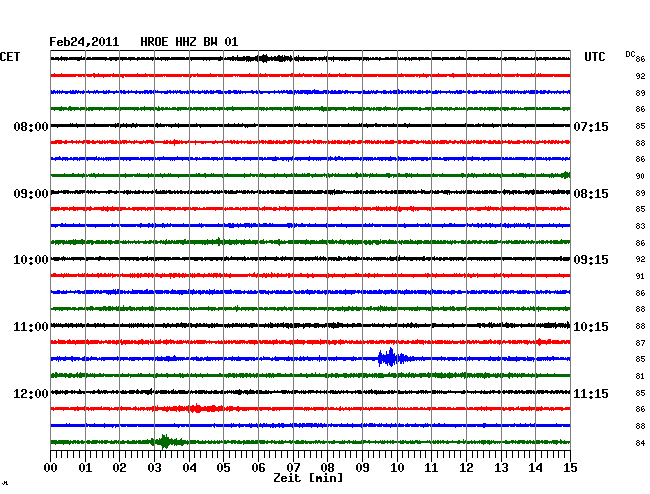Screen dimensions: 650x494
Task: Click the black seismic burst on the top trace
Action: coord(269,58)
